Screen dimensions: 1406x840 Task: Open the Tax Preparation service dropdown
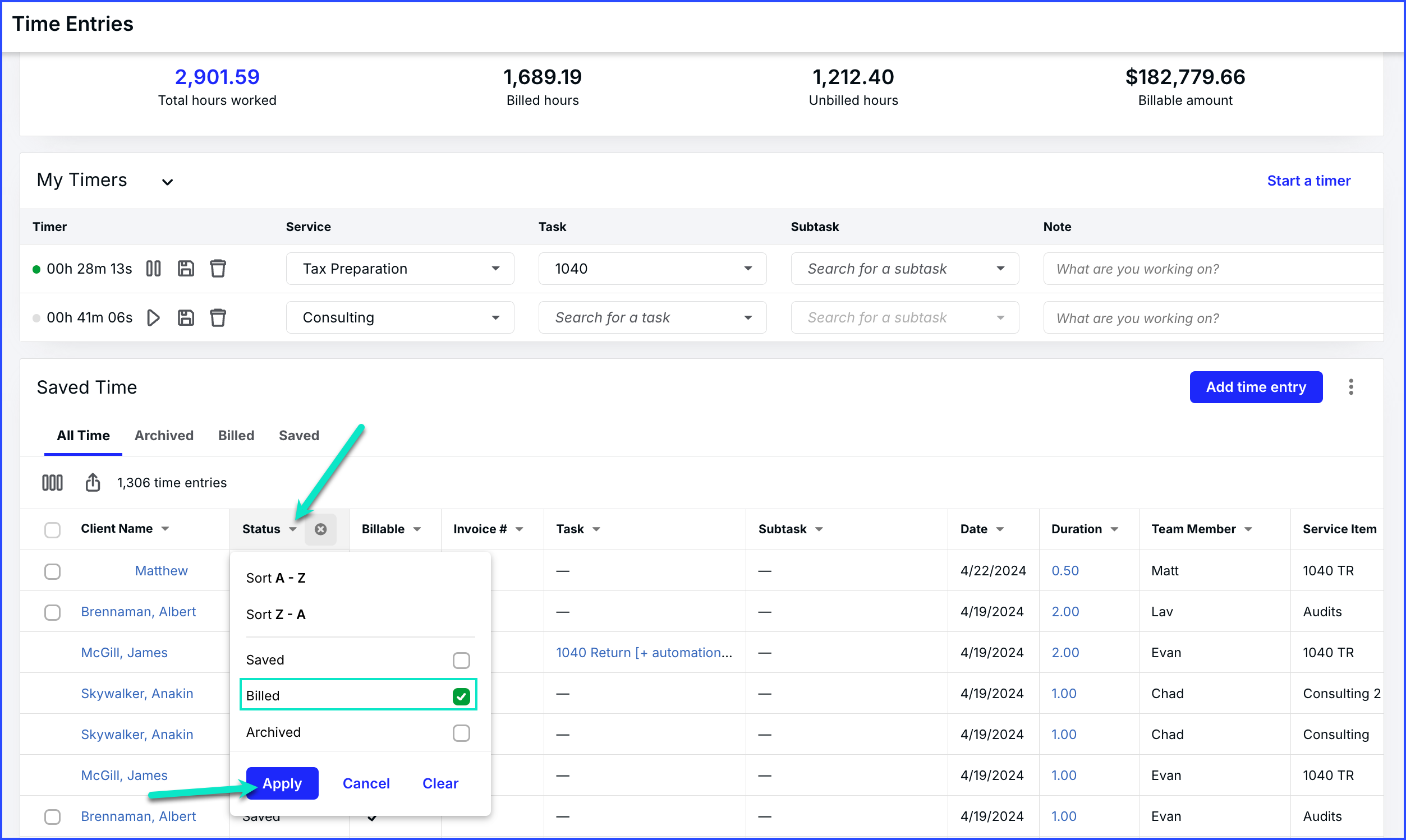[x=400, y=269]
